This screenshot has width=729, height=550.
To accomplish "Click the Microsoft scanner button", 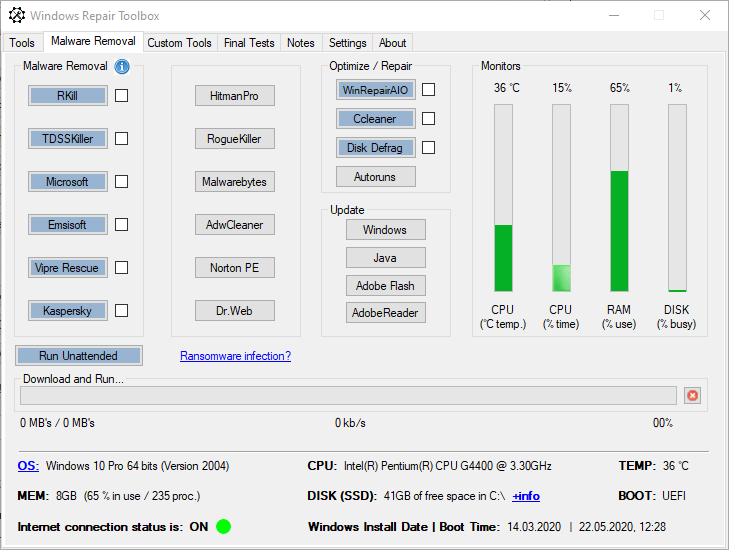I will [x=68, y=181].
